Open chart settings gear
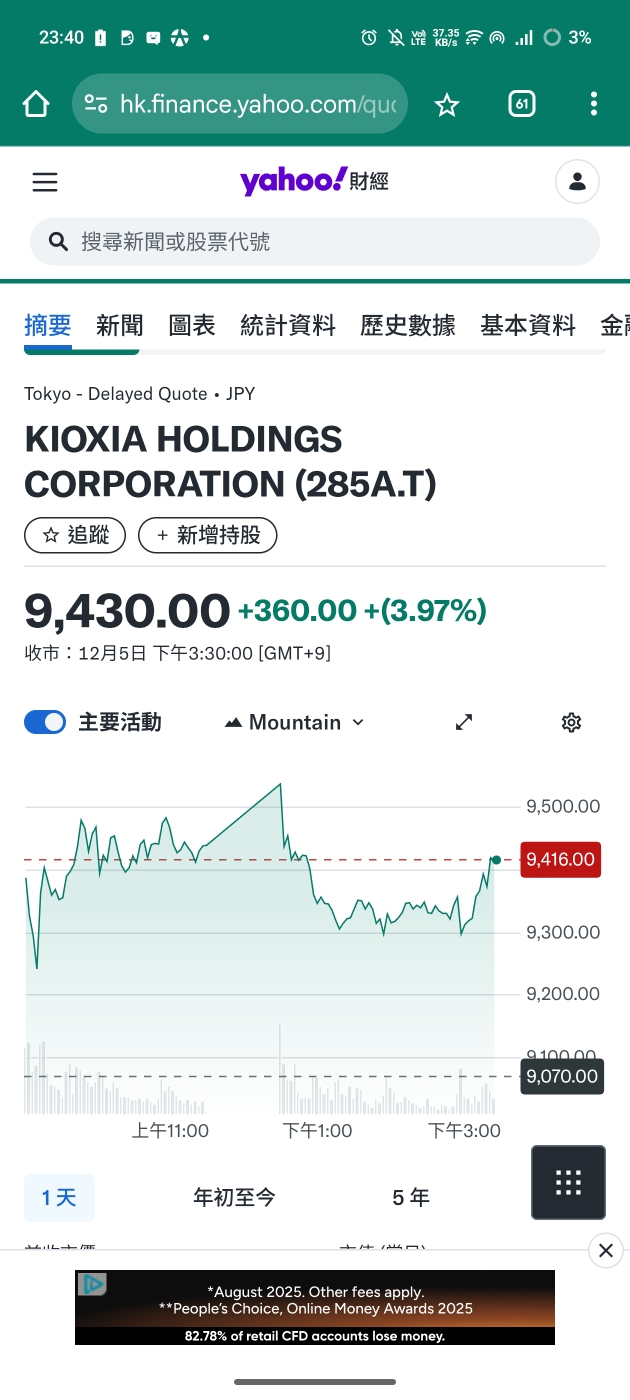 pos(571,722)
